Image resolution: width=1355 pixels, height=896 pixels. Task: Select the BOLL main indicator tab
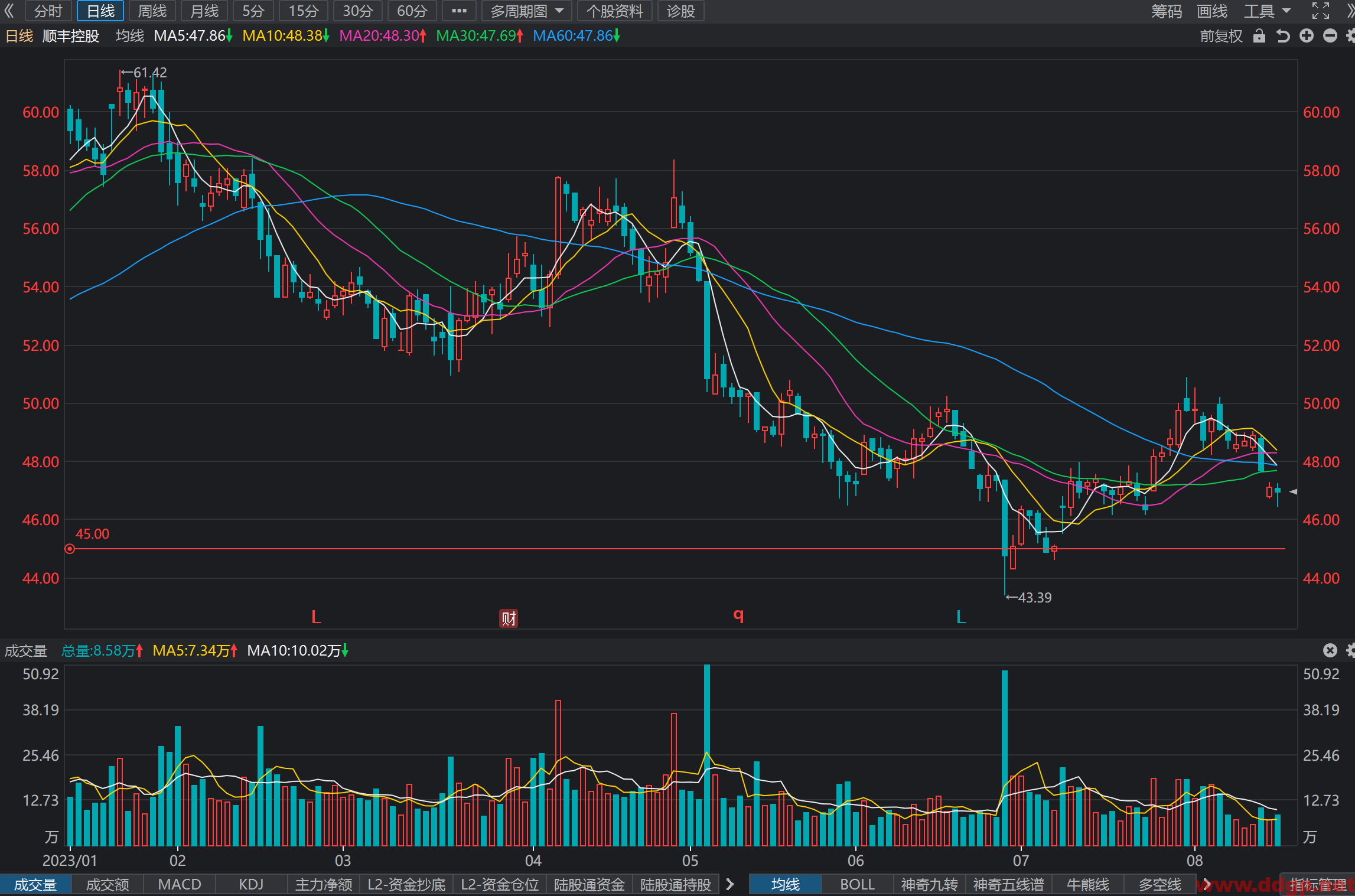coord(858,884)
